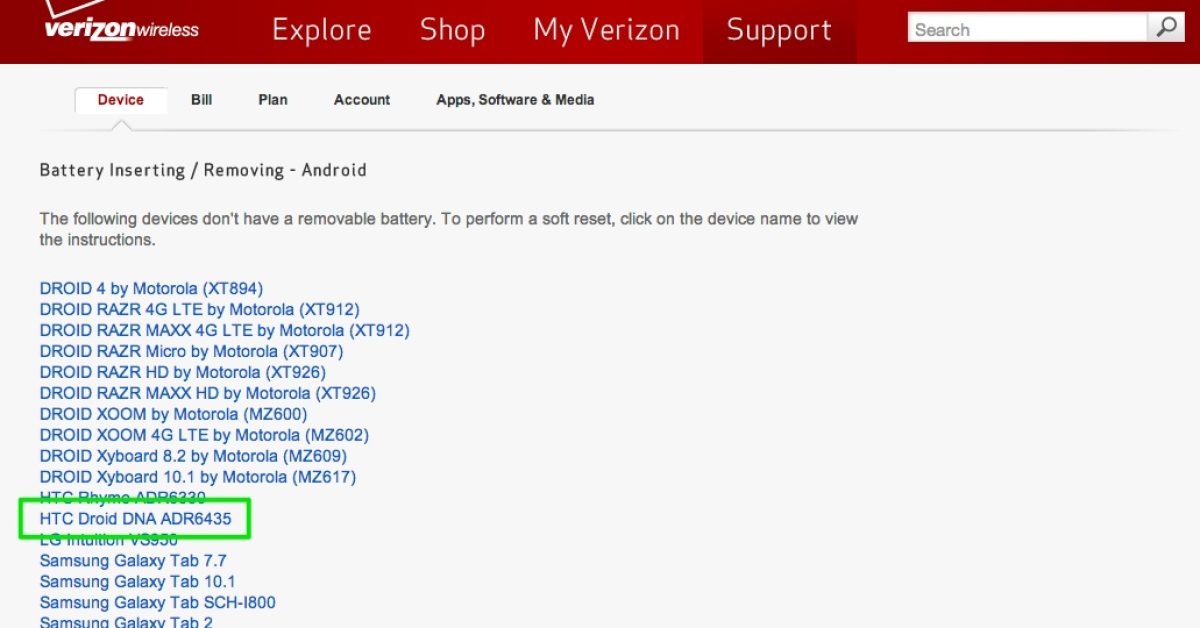Screen dimensions: 1200x628
Task: Open DROID Xyboard 10.1 (MZ617) link
Action: tap(198, 477)
